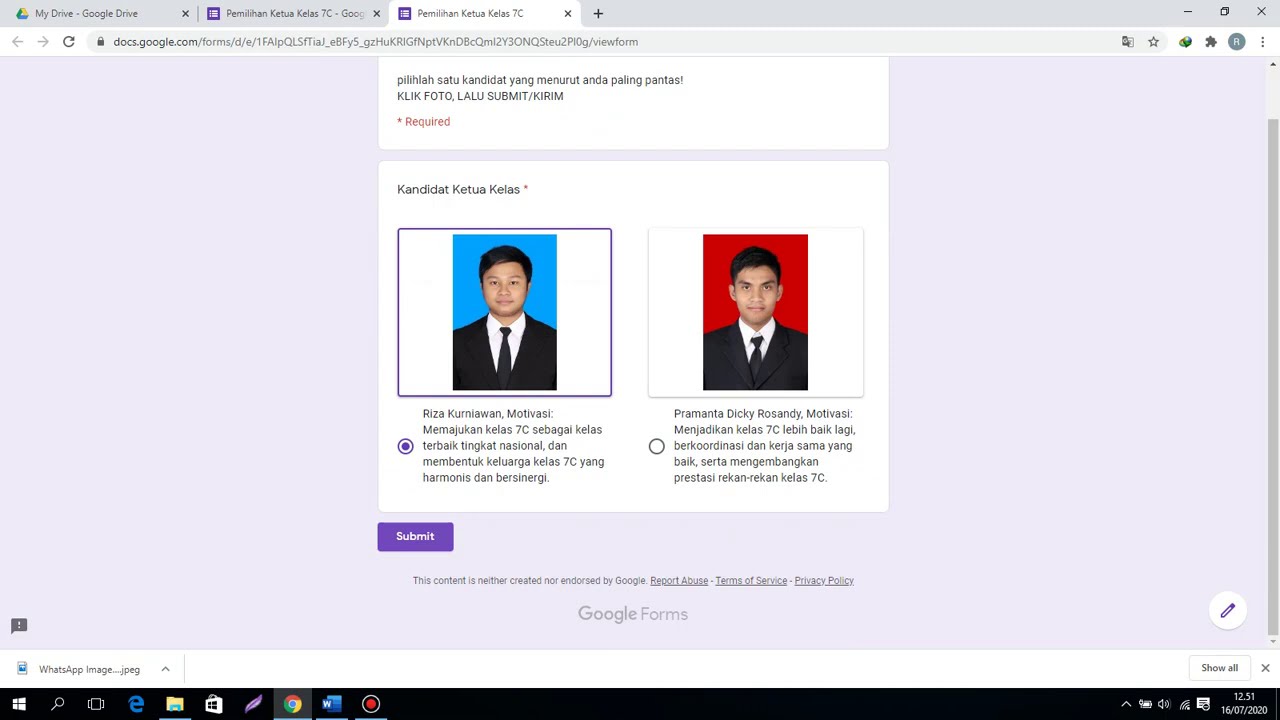Image resolution: width=1280 pixels, height=720 pixels.
Task: Close the active Pemilihan Ketua Kelas 7C tab
Action: pos(568,14)
